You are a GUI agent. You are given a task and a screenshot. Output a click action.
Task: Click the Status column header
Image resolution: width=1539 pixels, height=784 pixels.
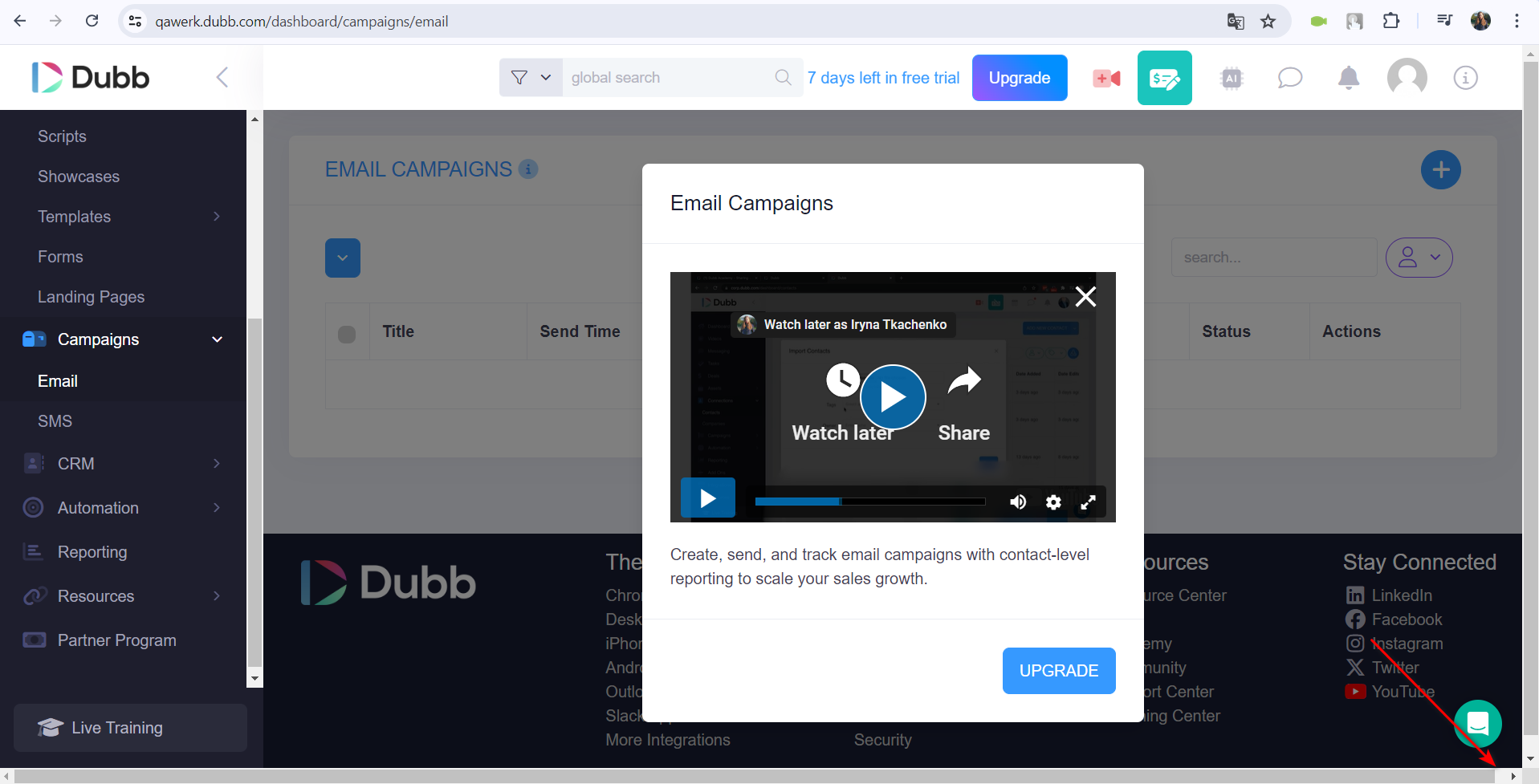click(1226, 331)
